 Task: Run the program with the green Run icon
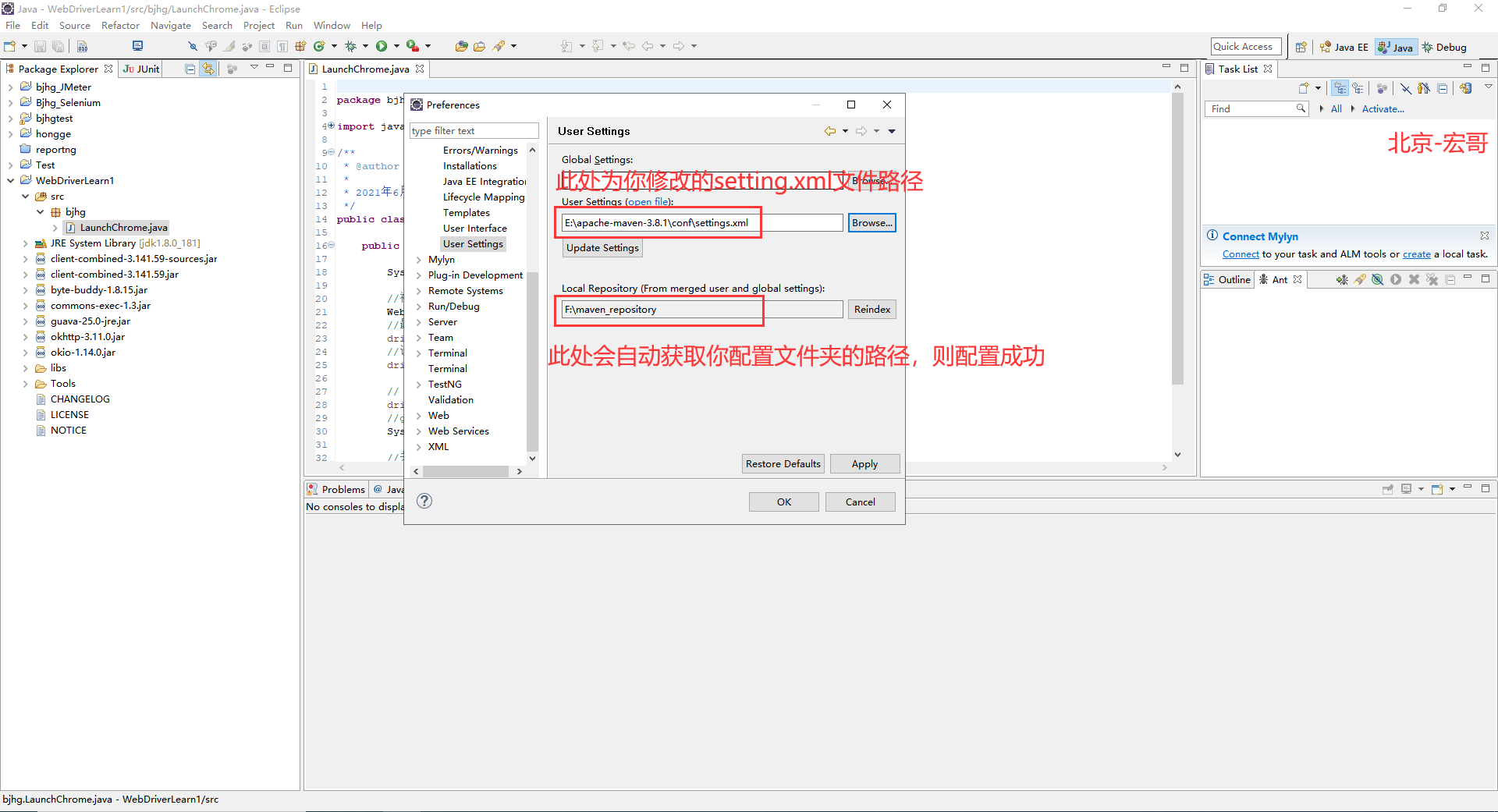point(382,47)
